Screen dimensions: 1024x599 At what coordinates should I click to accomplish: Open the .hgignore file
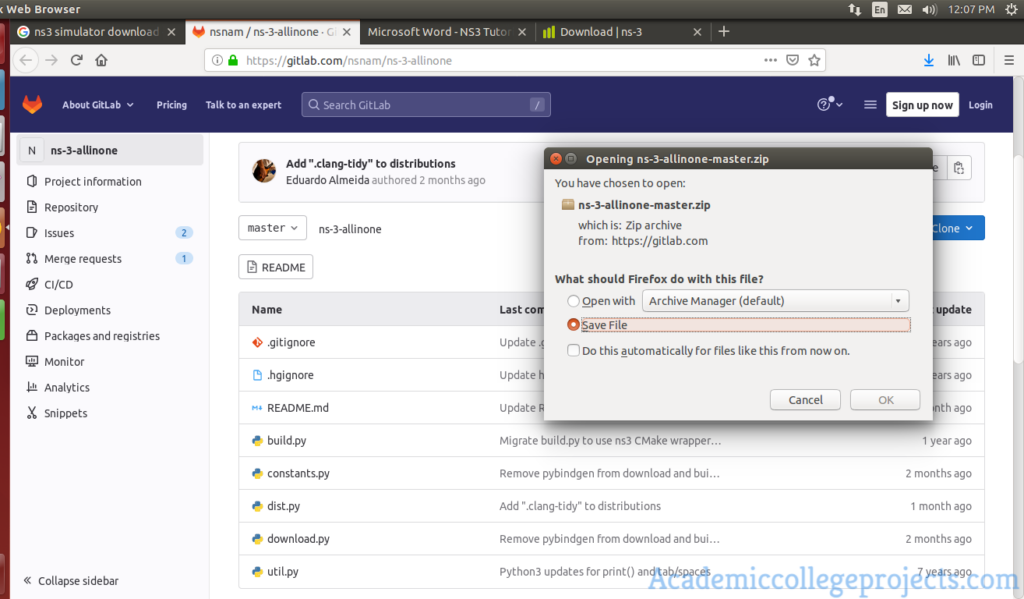coord(291,375)
